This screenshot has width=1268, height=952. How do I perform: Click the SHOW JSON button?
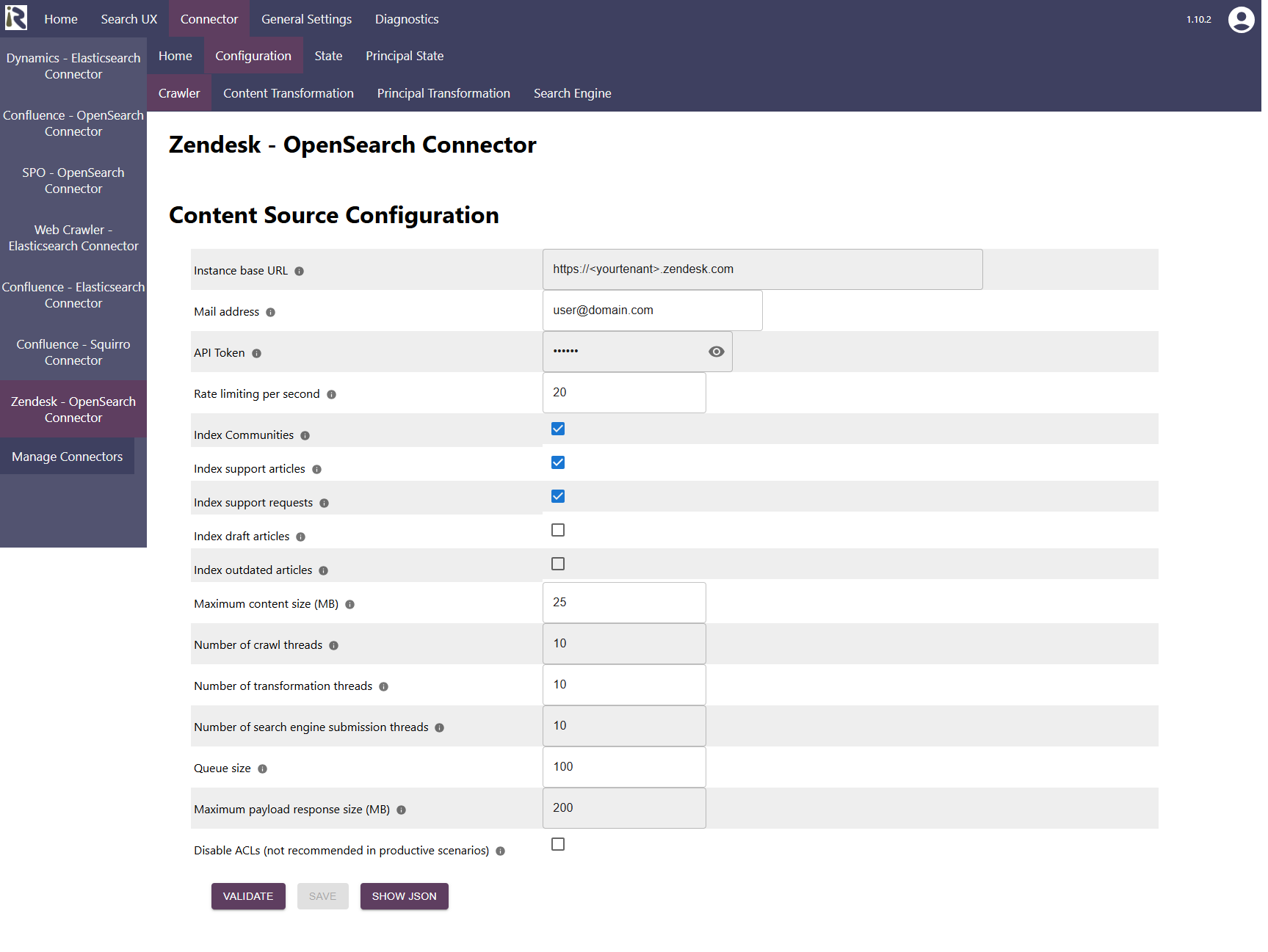click(x=404, y=896)
